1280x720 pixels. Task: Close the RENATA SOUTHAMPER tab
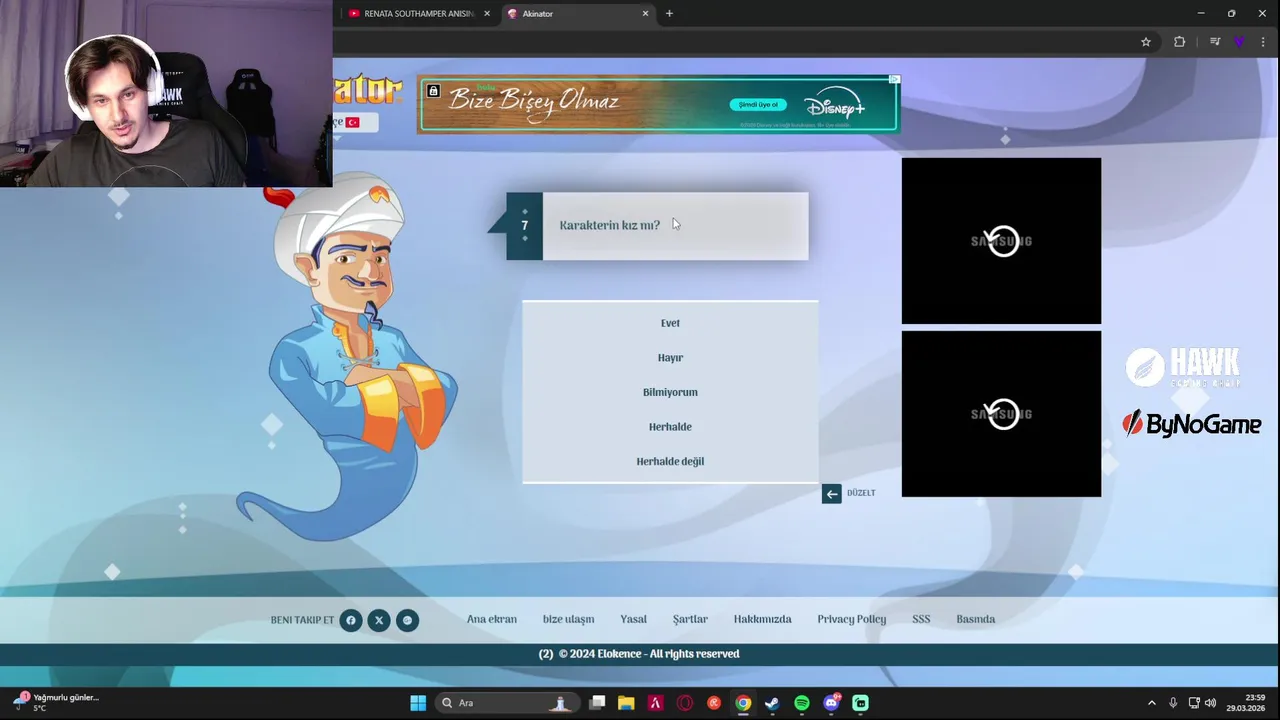click(487, 14)
